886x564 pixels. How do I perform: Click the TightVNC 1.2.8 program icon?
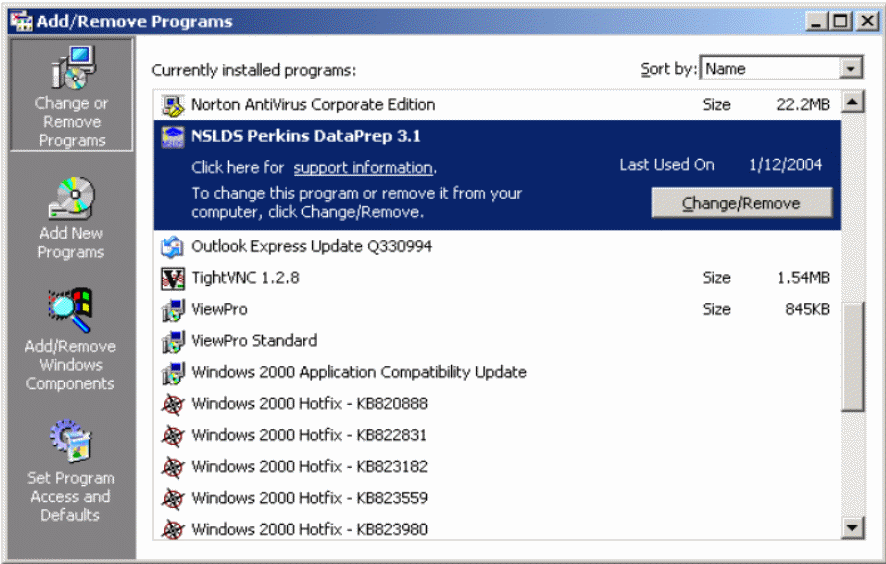pos(173,278)
